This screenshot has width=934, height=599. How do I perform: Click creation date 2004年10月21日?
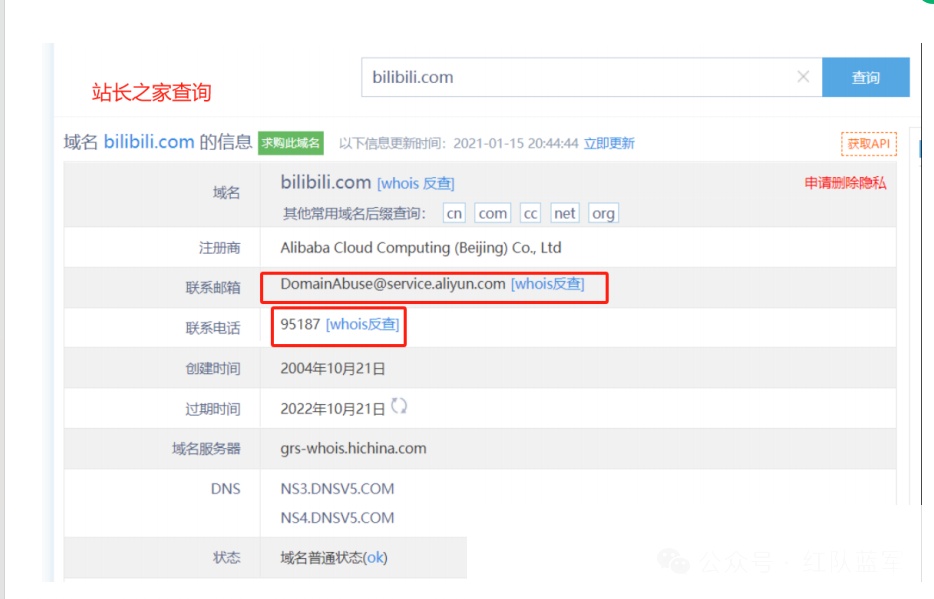point(332,369)
